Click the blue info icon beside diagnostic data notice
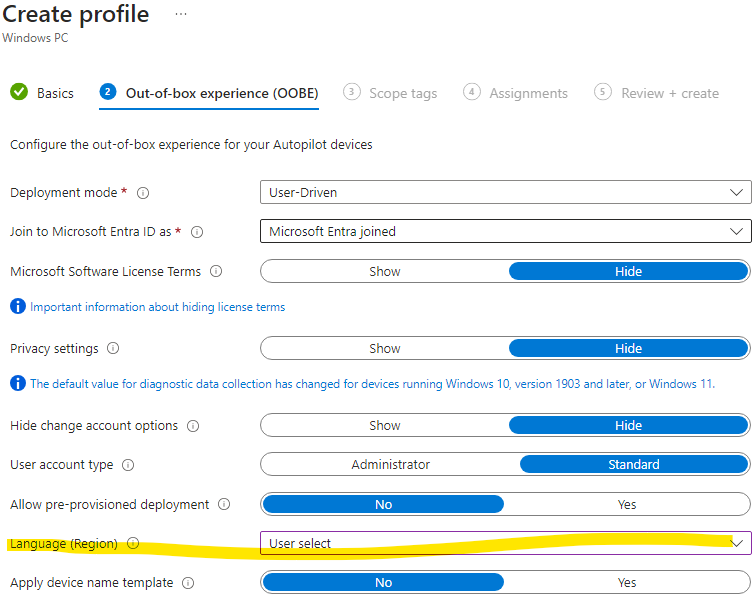Screen dimensions: 756x602 coord(18,383)
